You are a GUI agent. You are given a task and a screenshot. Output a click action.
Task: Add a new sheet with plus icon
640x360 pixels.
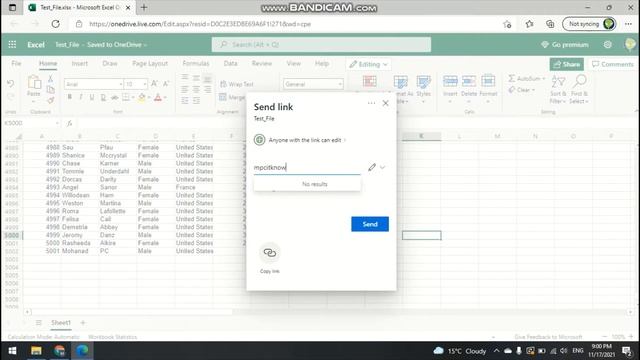[83, 323]
